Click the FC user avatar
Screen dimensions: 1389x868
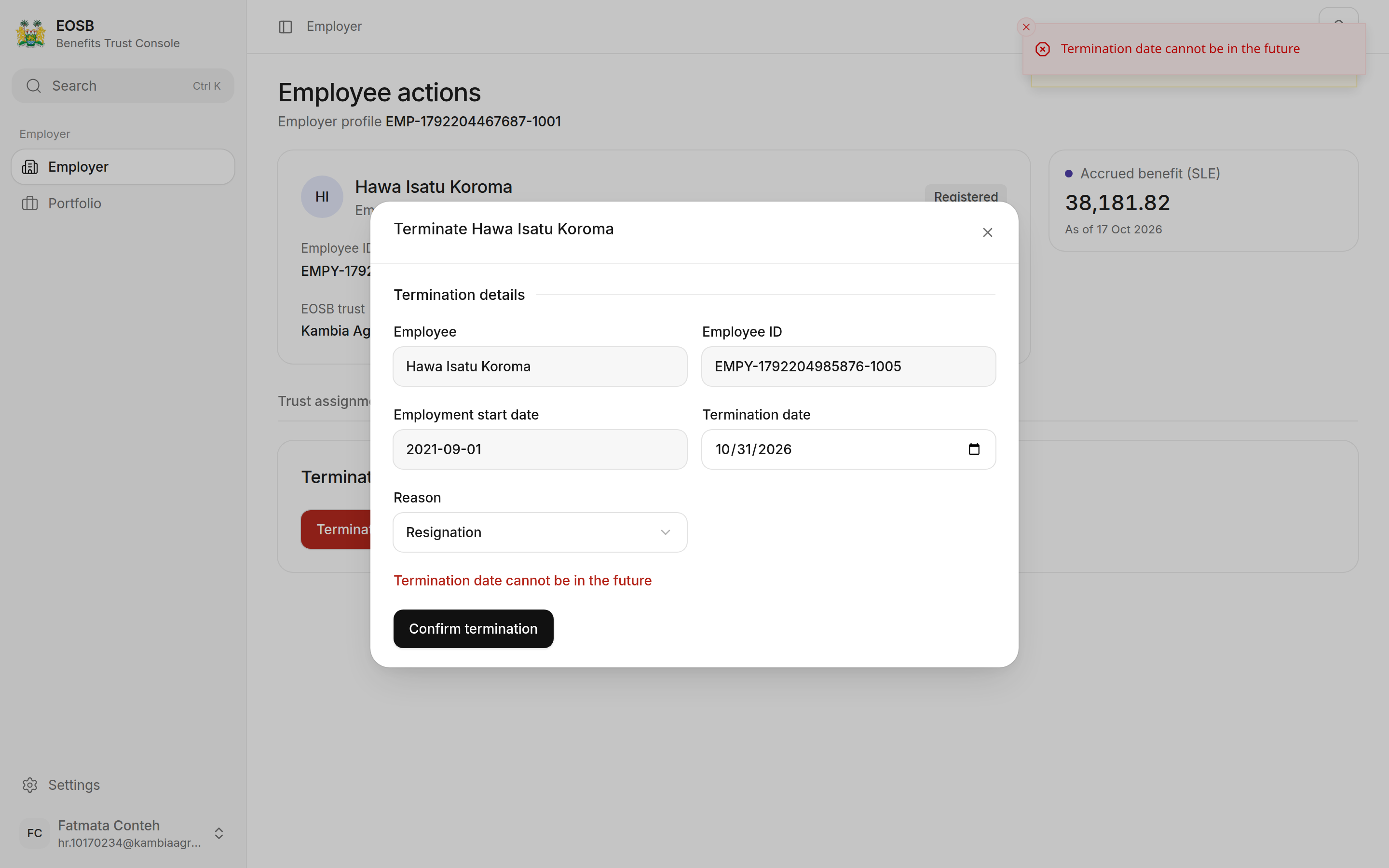pos(34,834)
